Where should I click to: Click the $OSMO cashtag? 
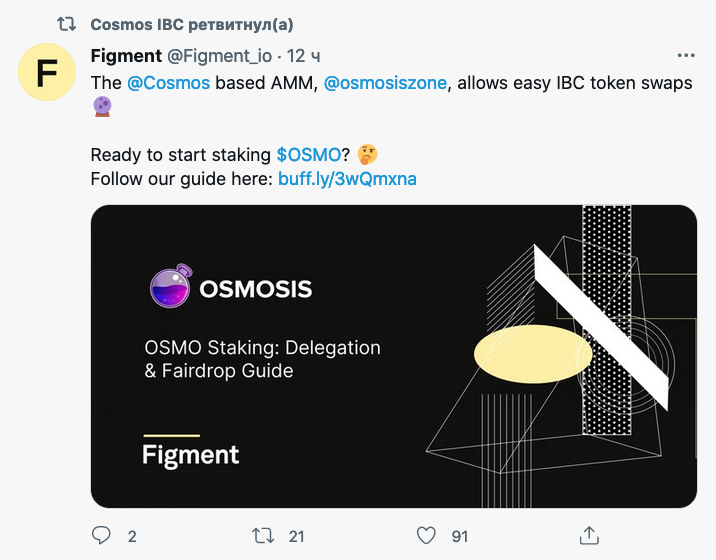309,155
